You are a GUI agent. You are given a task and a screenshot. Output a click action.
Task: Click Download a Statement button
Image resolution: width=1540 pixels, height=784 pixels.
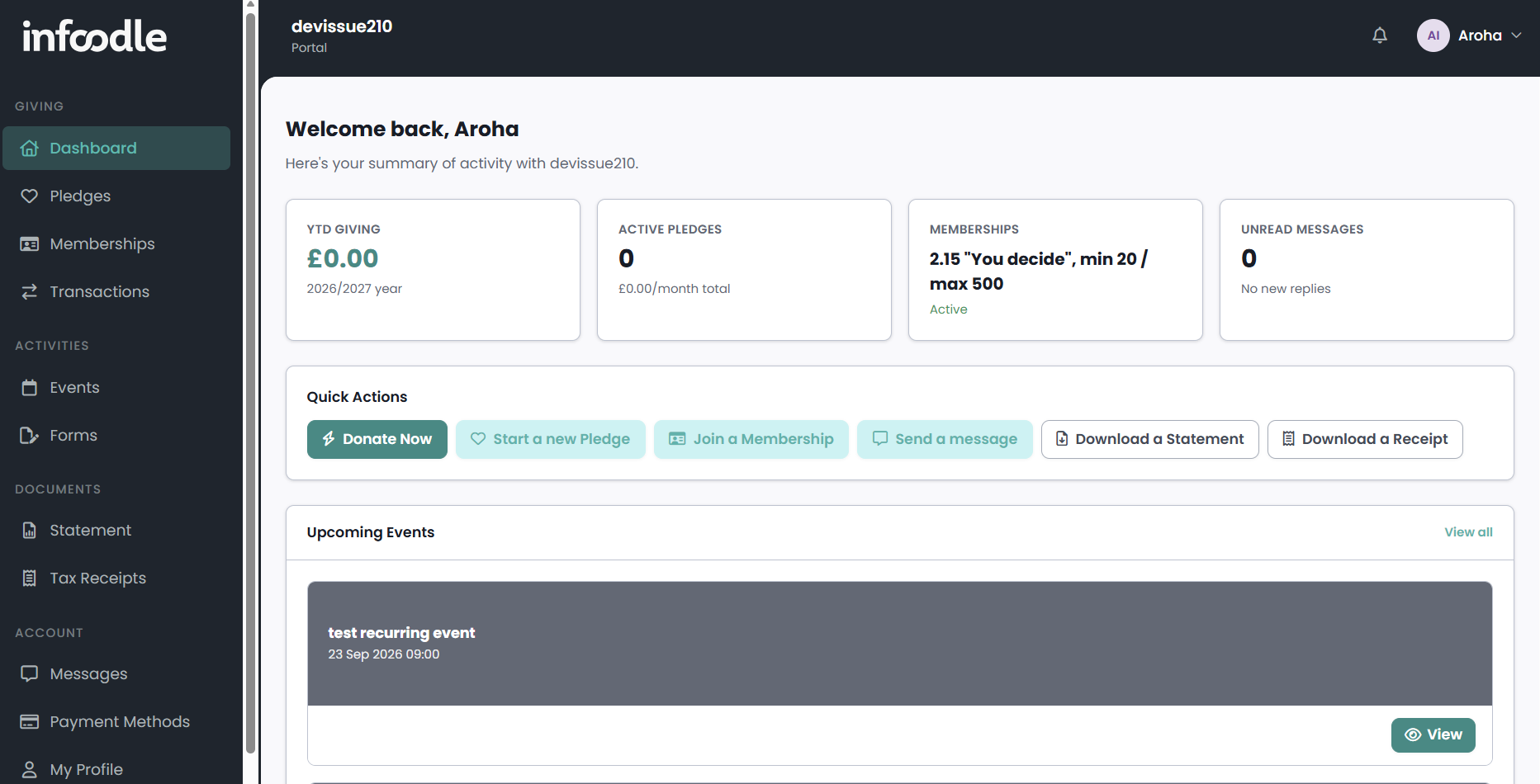pos(1150,439)
